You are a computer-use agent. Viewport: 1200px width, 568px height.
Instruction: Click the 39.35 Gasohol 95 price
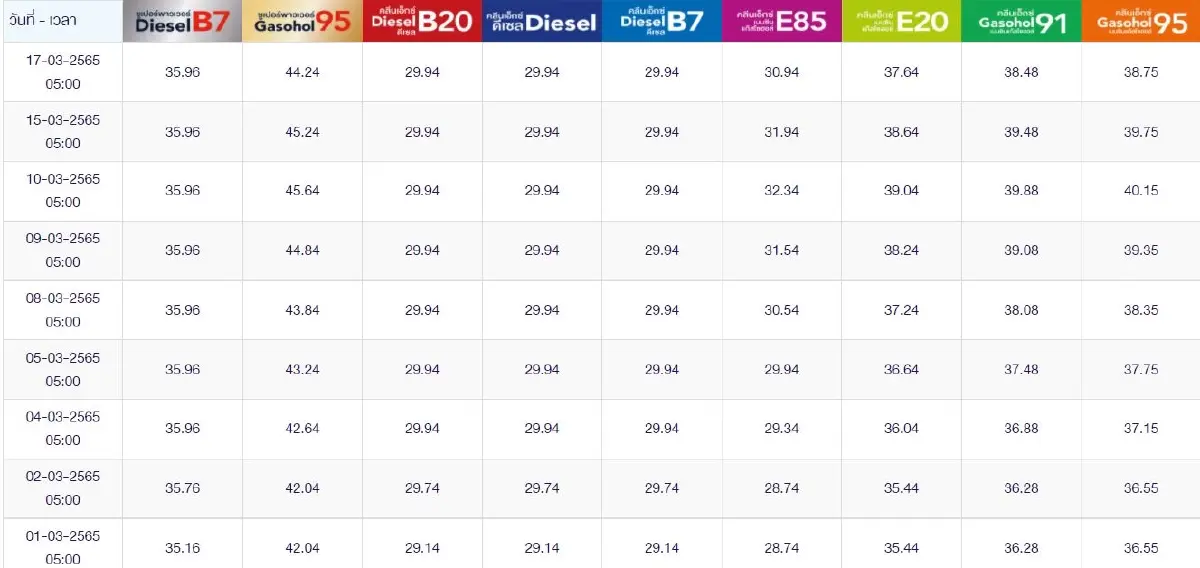[1141, 250]
